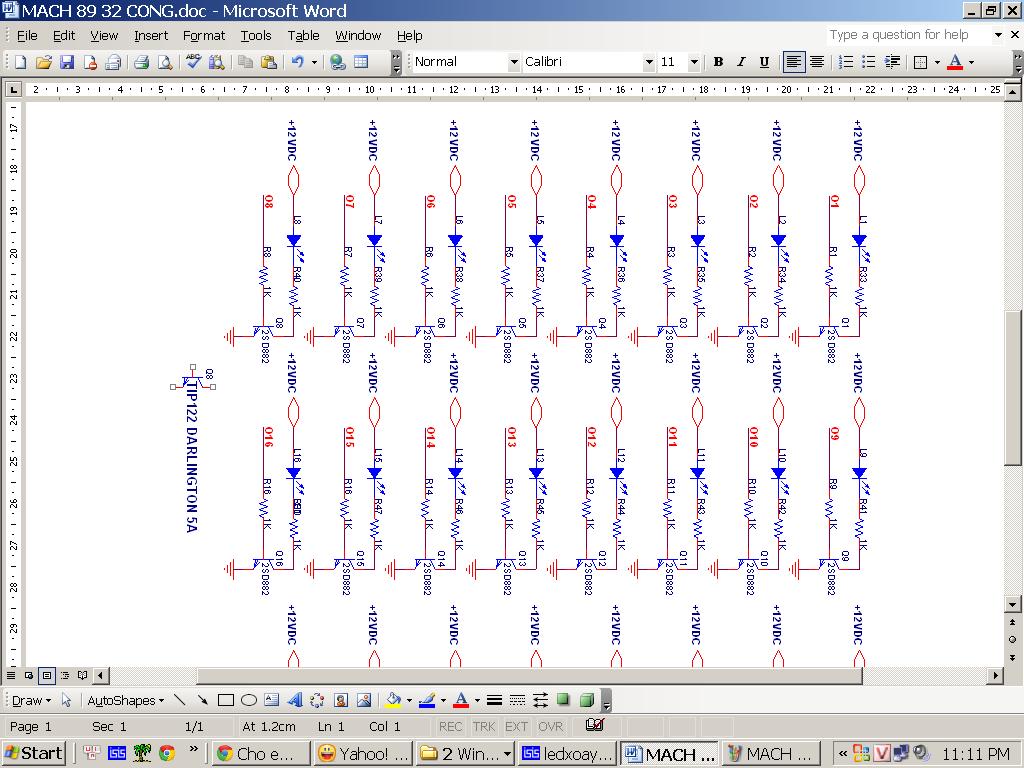This screenshot has width=1024, height=768.
Task: Toggle Underline formatting
Action: pyautogui.click(x=764, y=62)
